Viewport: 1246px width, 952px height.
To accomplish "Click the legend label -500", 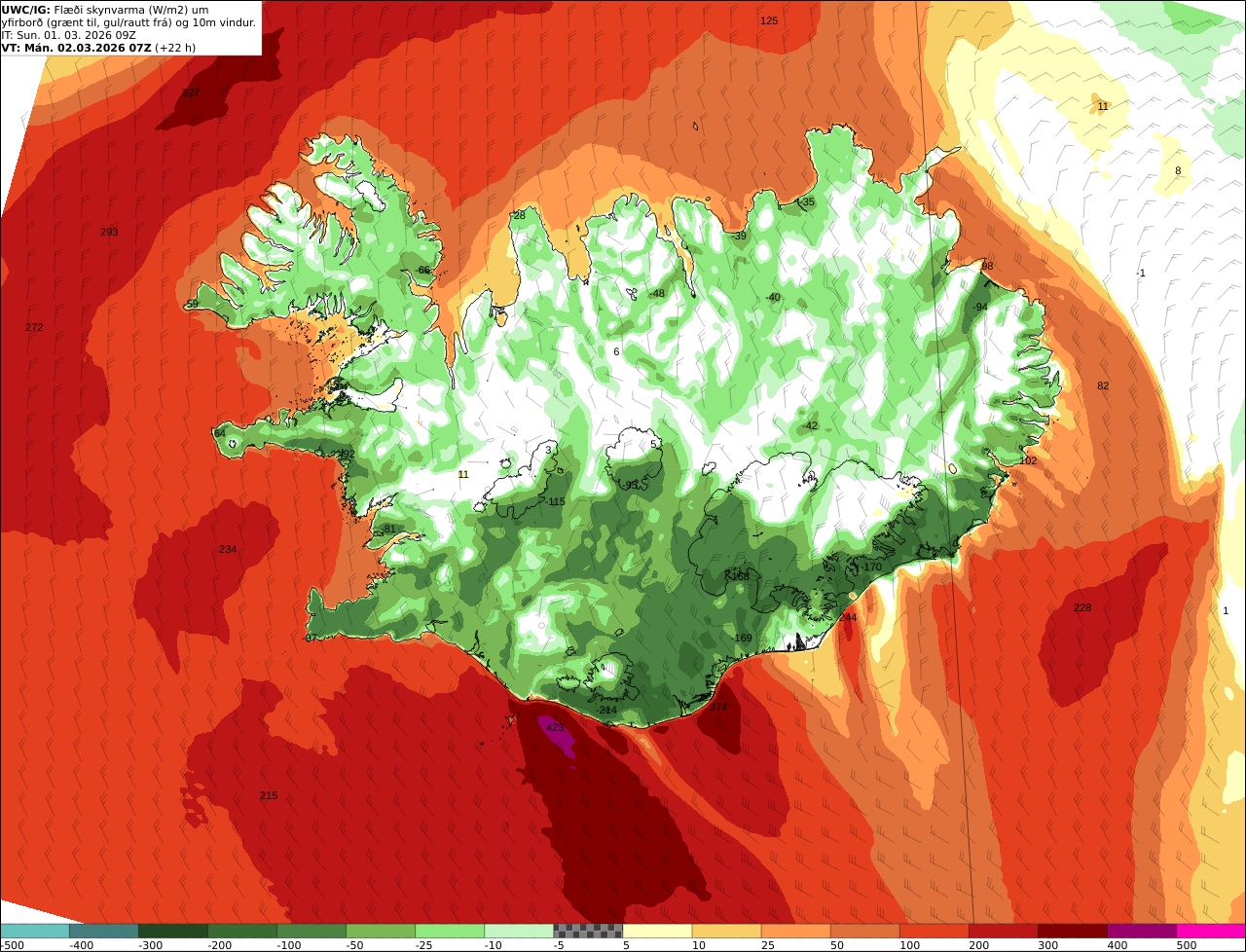I will coord(13,945).
